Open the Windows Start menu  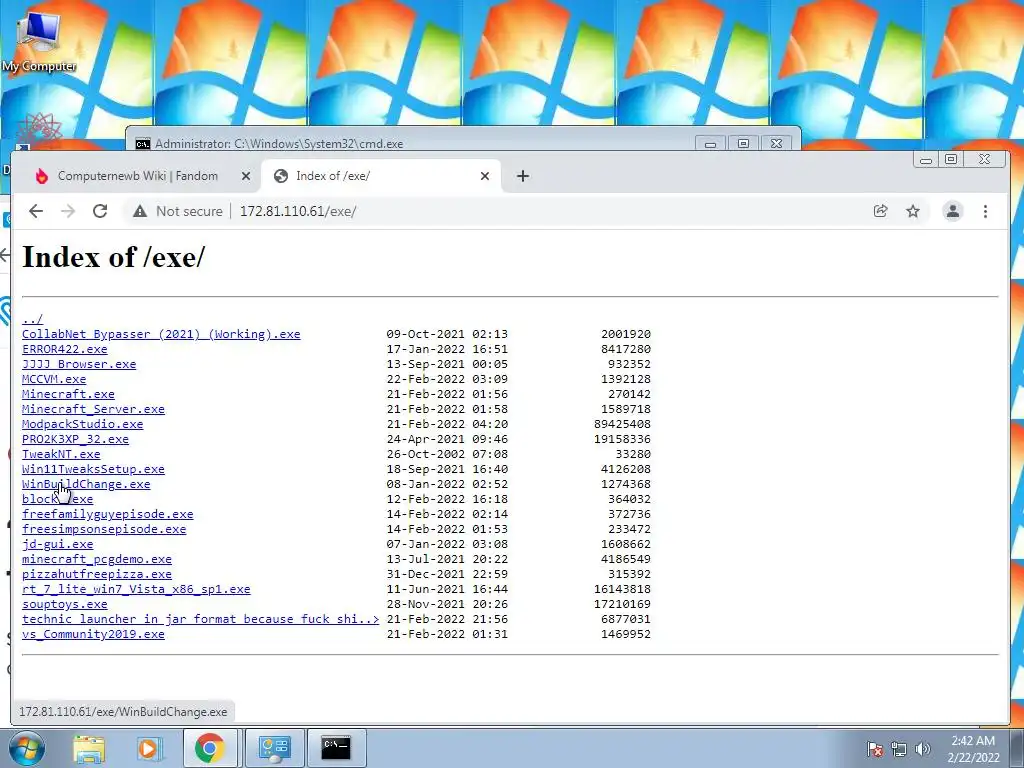(x=27, y=748)
